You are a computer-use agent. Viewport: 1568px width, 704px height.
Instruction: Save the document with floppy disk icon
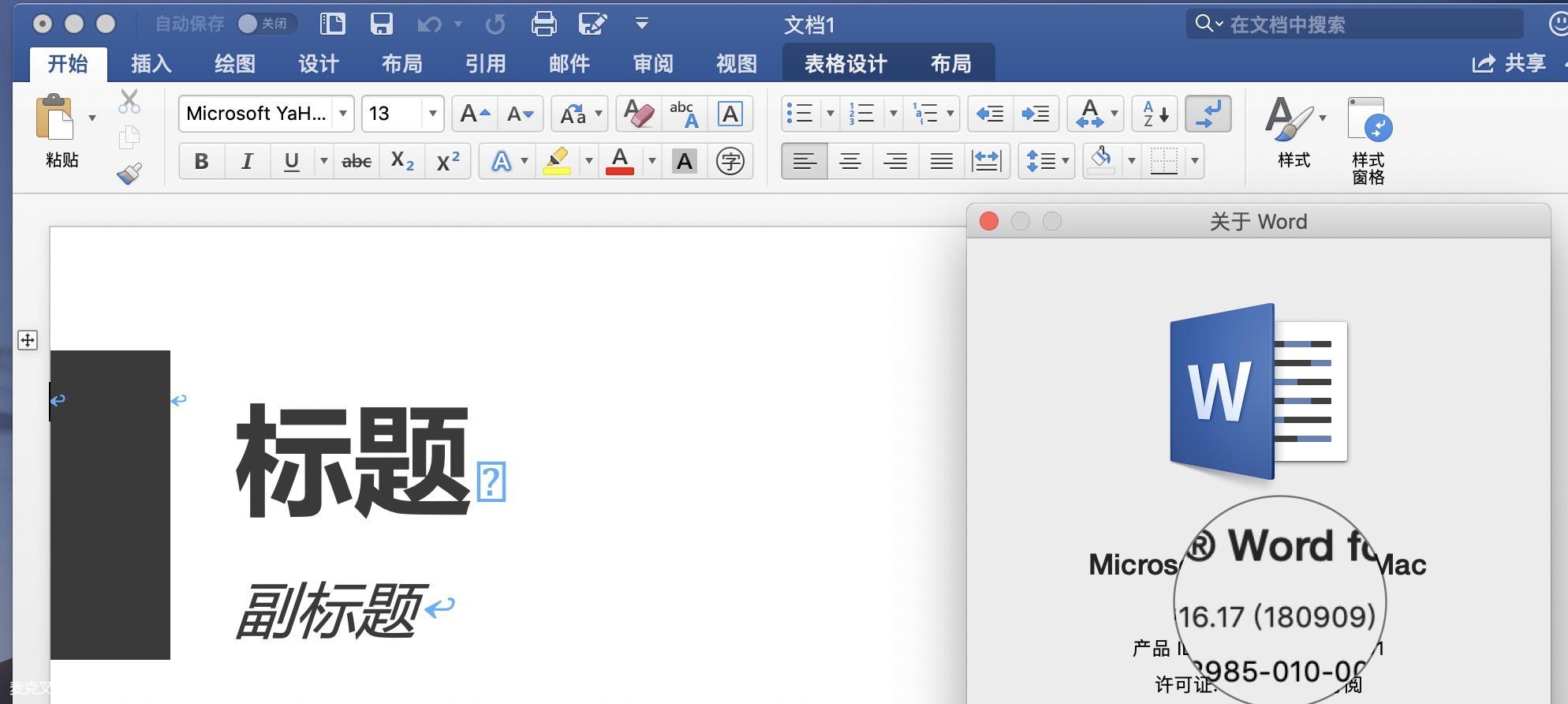click(382, 24)
